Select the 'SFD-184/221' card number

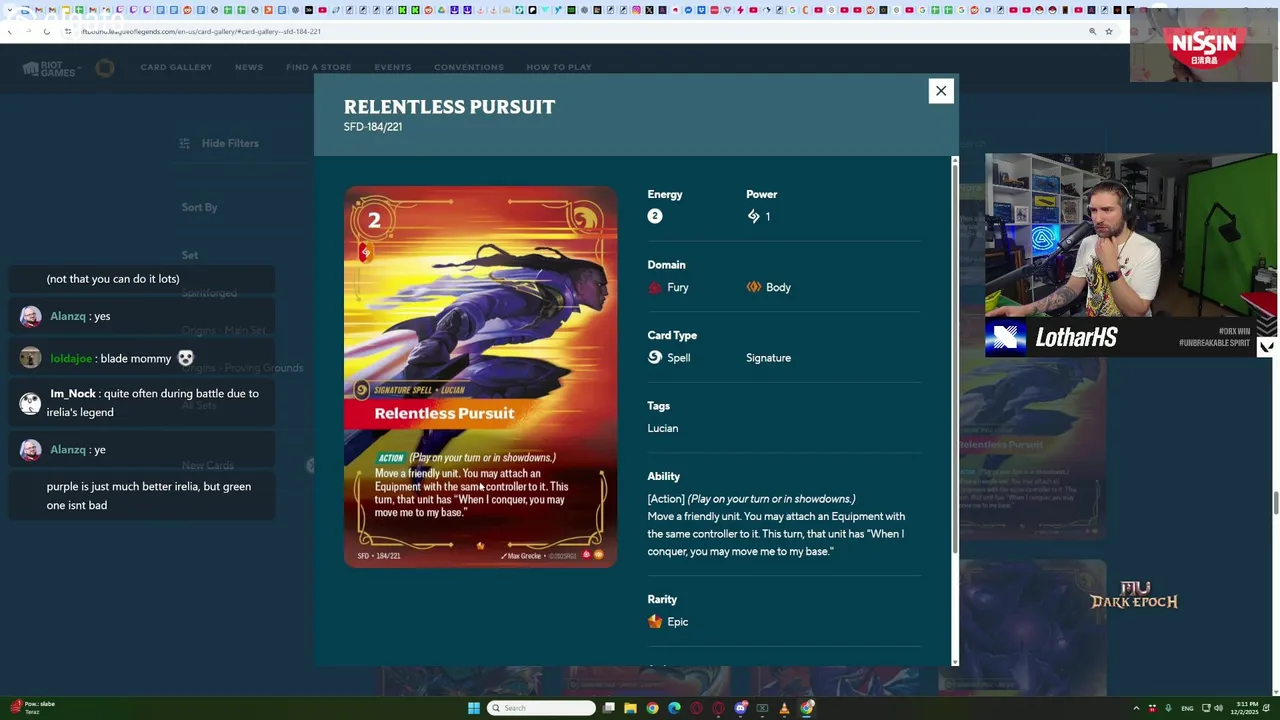373,127
